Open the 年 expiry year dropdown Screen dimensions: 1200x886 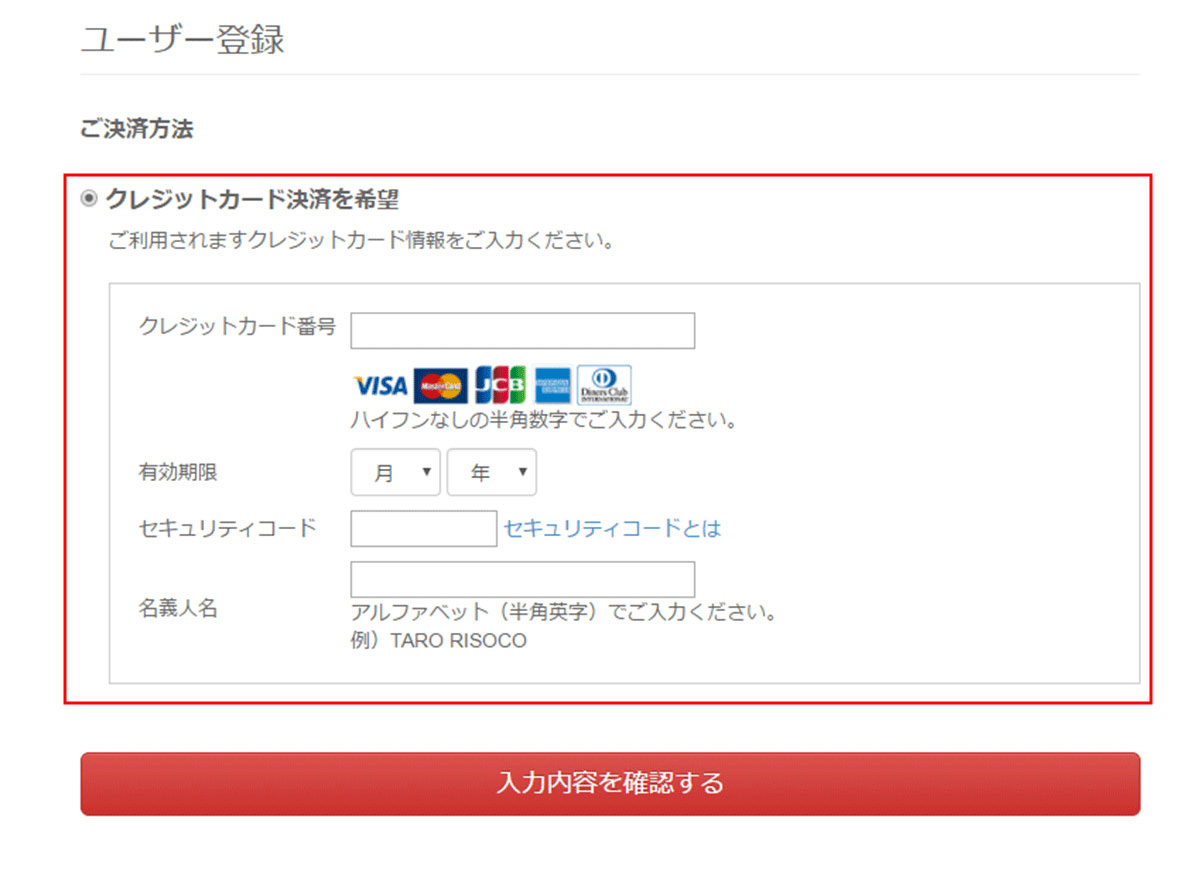[x=492, y=473]
